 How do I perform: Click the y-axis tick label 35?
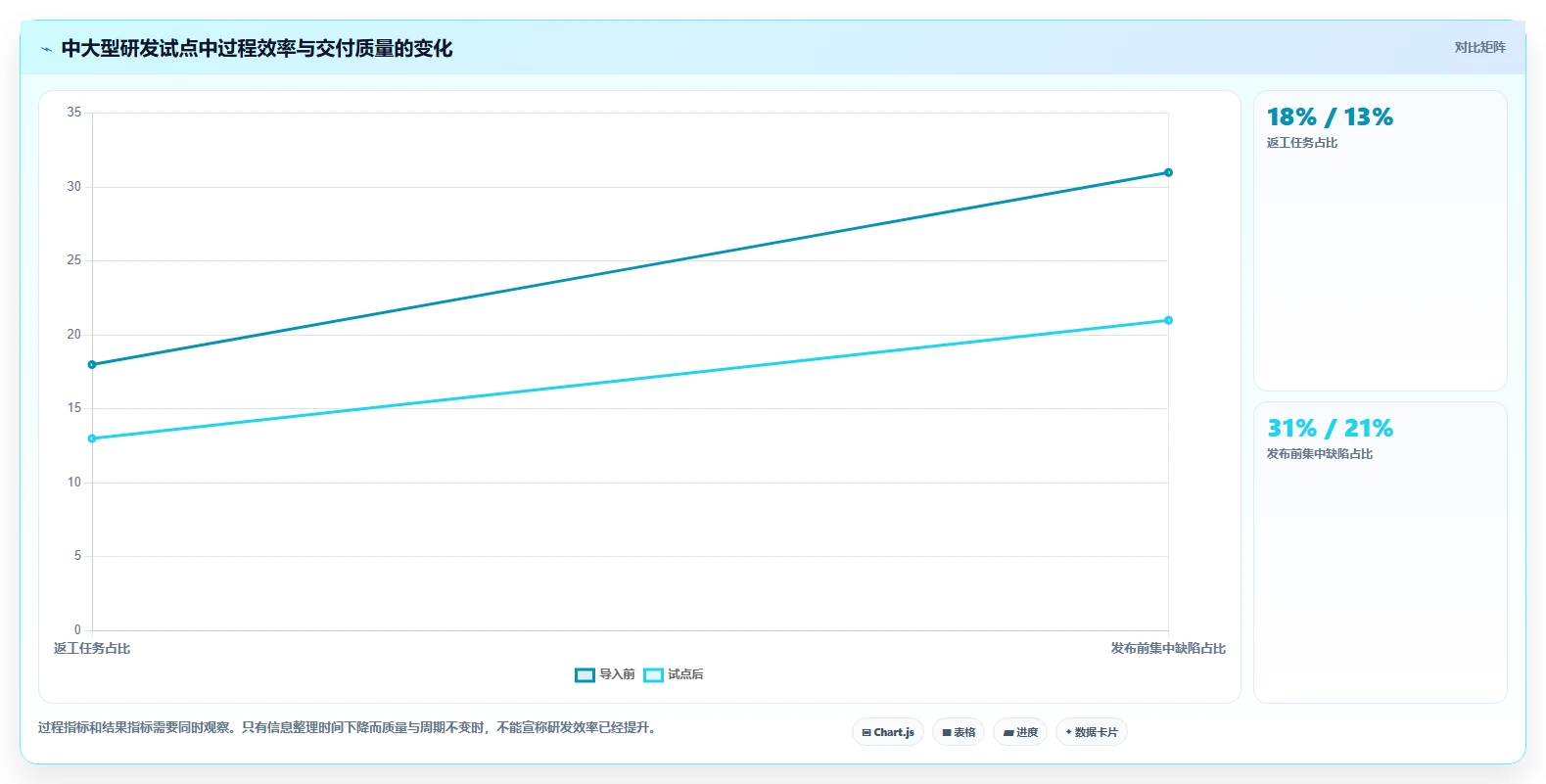point(74,113)
